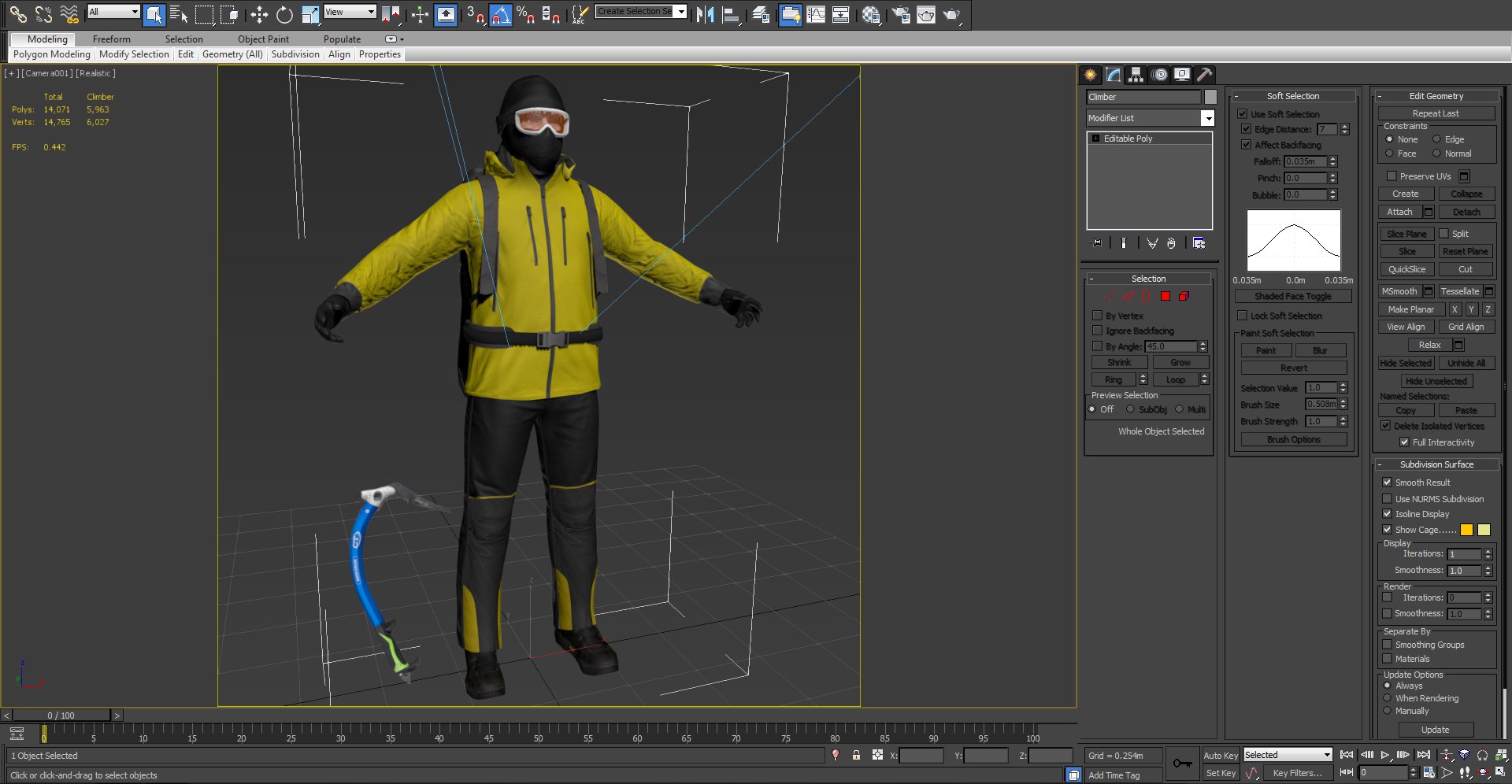Choose the Select and Move tool
Viewport: 1512px width, 784px height.
[259, 13]
